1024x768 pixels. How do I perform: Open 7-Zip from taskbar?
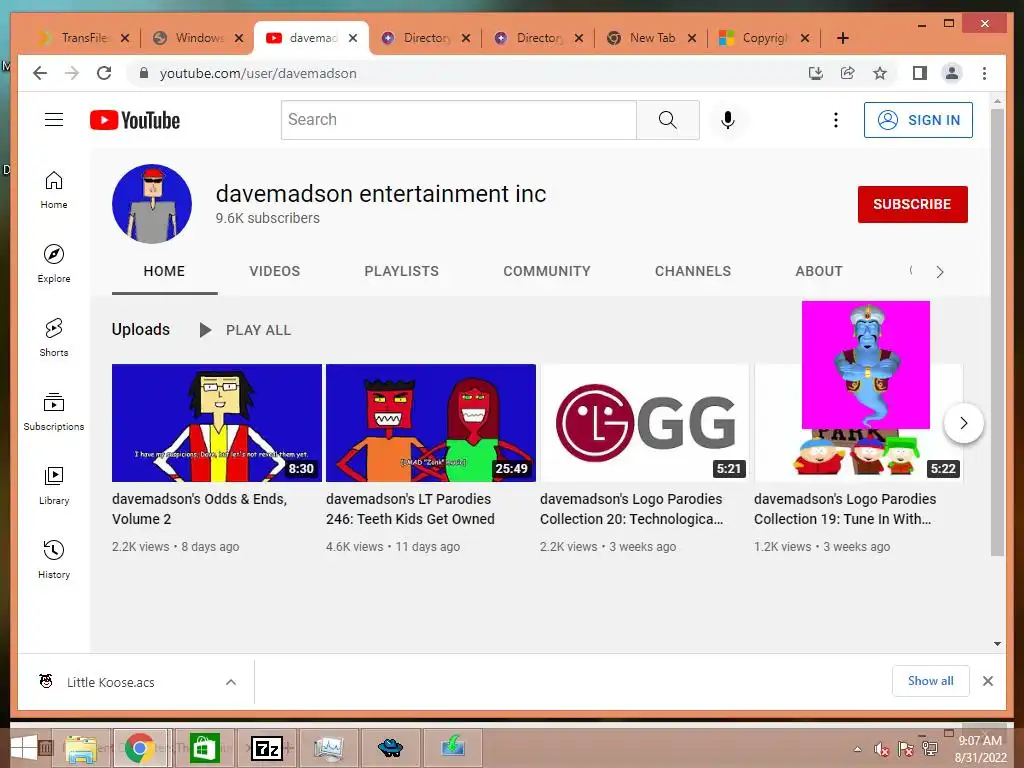[267, 748]
